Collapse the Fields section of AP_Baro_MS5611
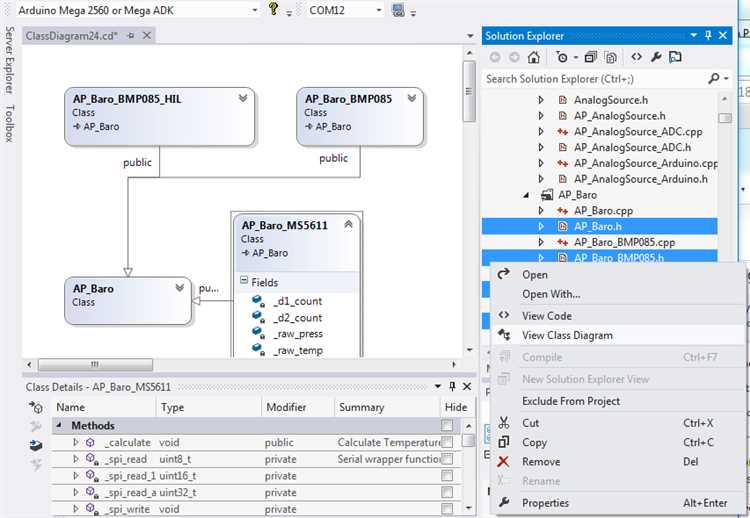750x518 pixels. tap(244, 280)
